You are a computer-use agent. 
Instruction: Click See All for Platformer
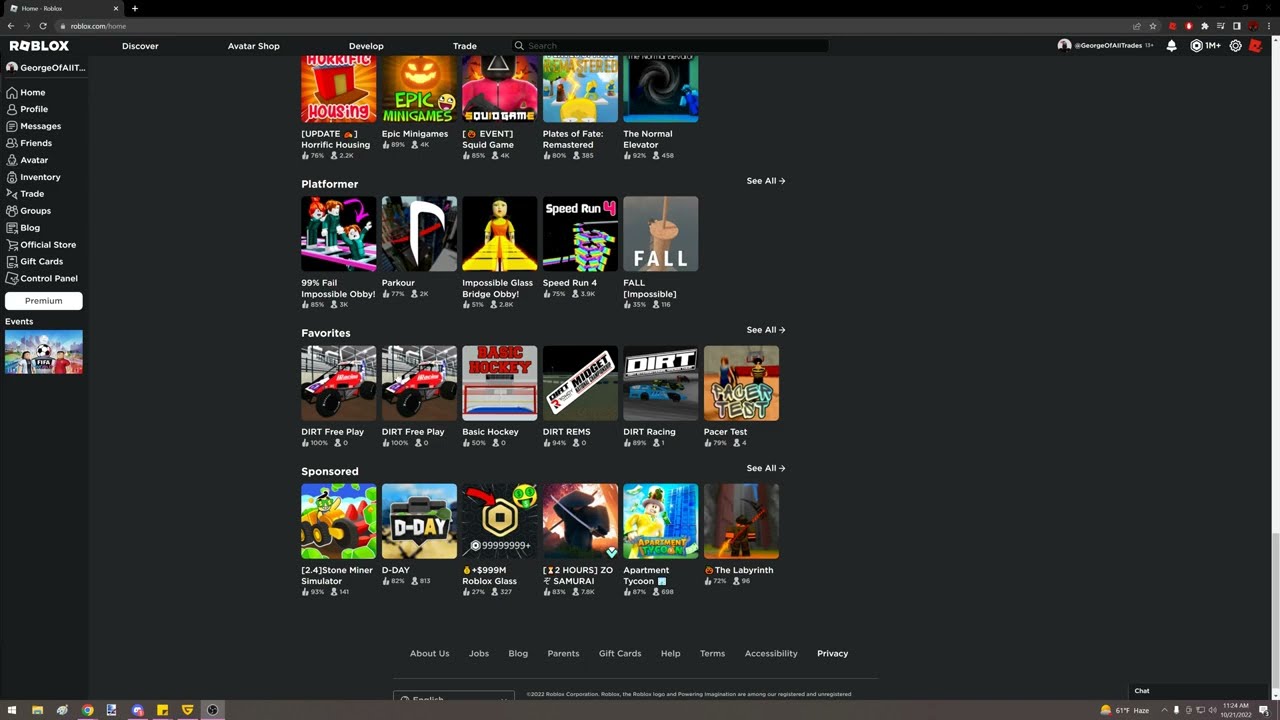click(766, 181)
